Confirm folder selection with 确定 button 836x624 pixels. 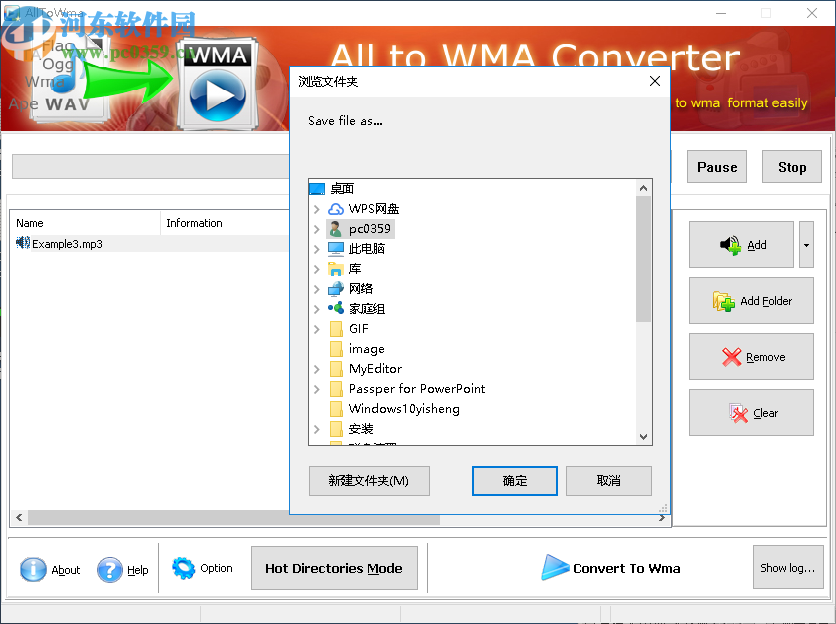[x=514, y=481]
